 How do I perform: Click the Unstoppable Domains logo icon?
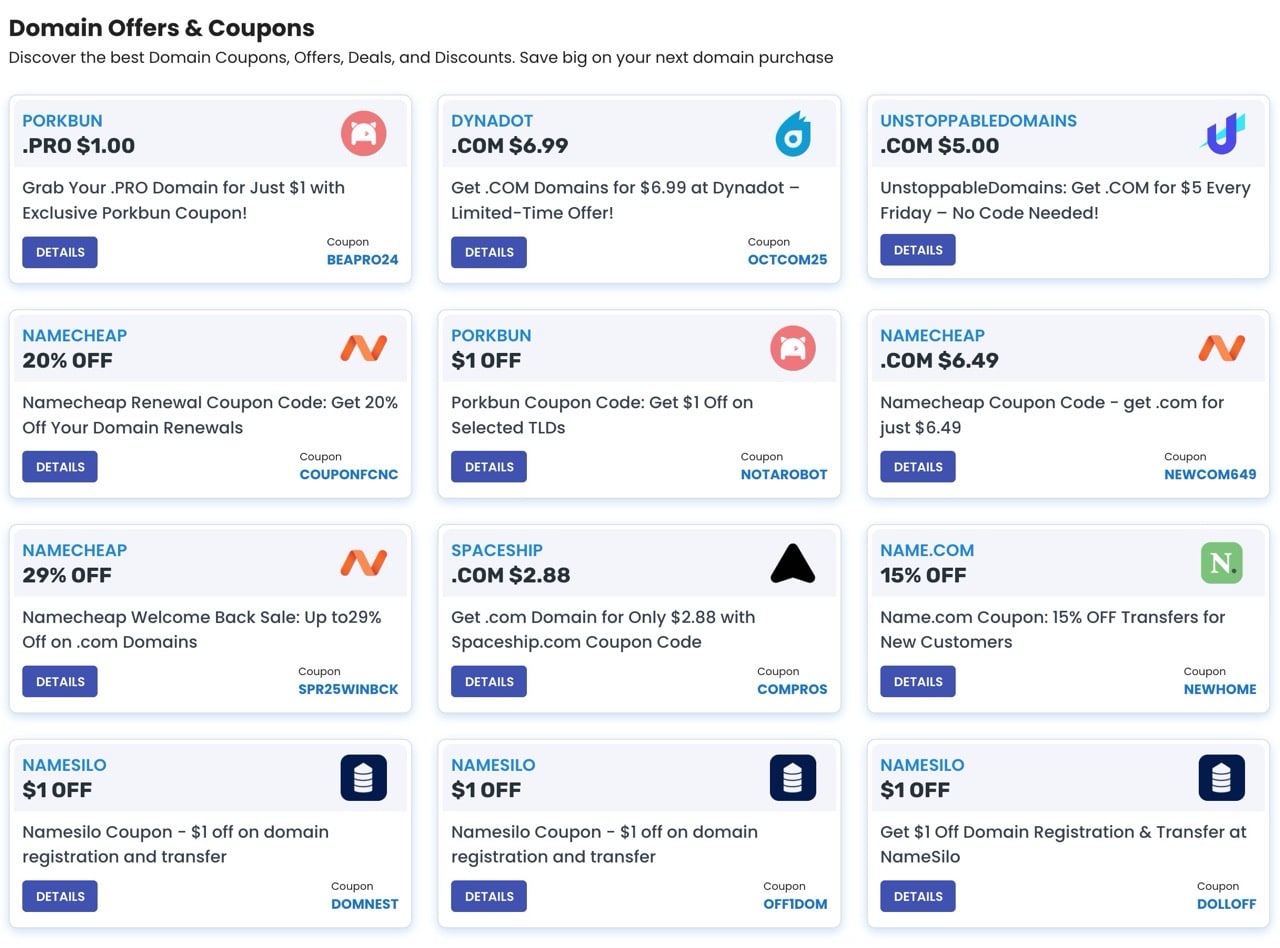click(1221, 133)
